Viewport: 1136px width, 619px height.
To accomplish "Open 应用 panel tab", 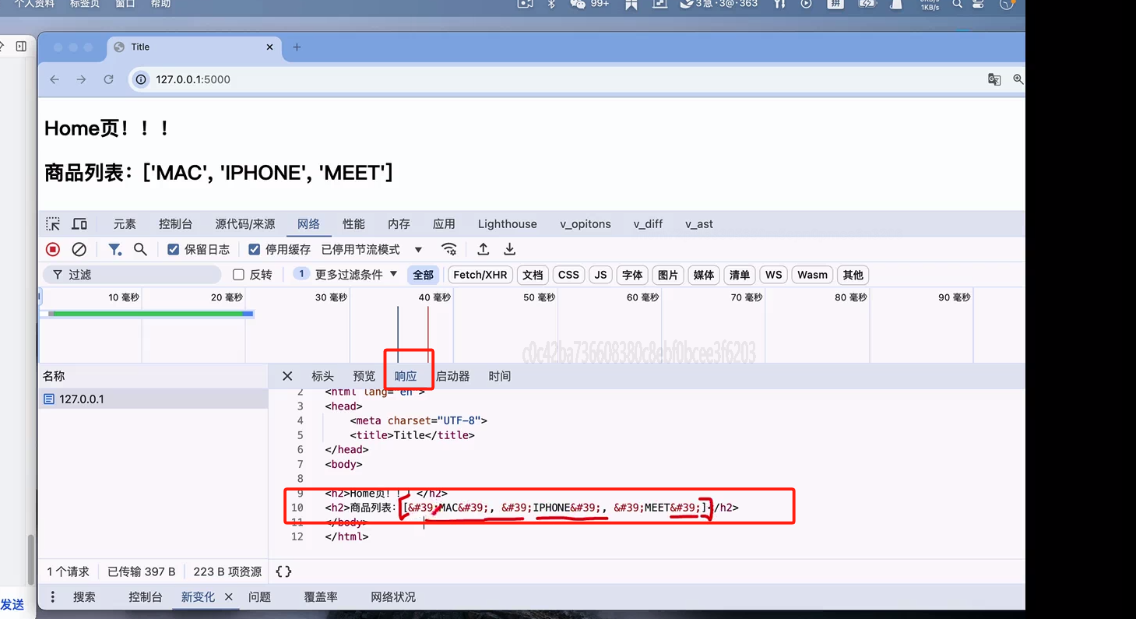I will point(443,224).
